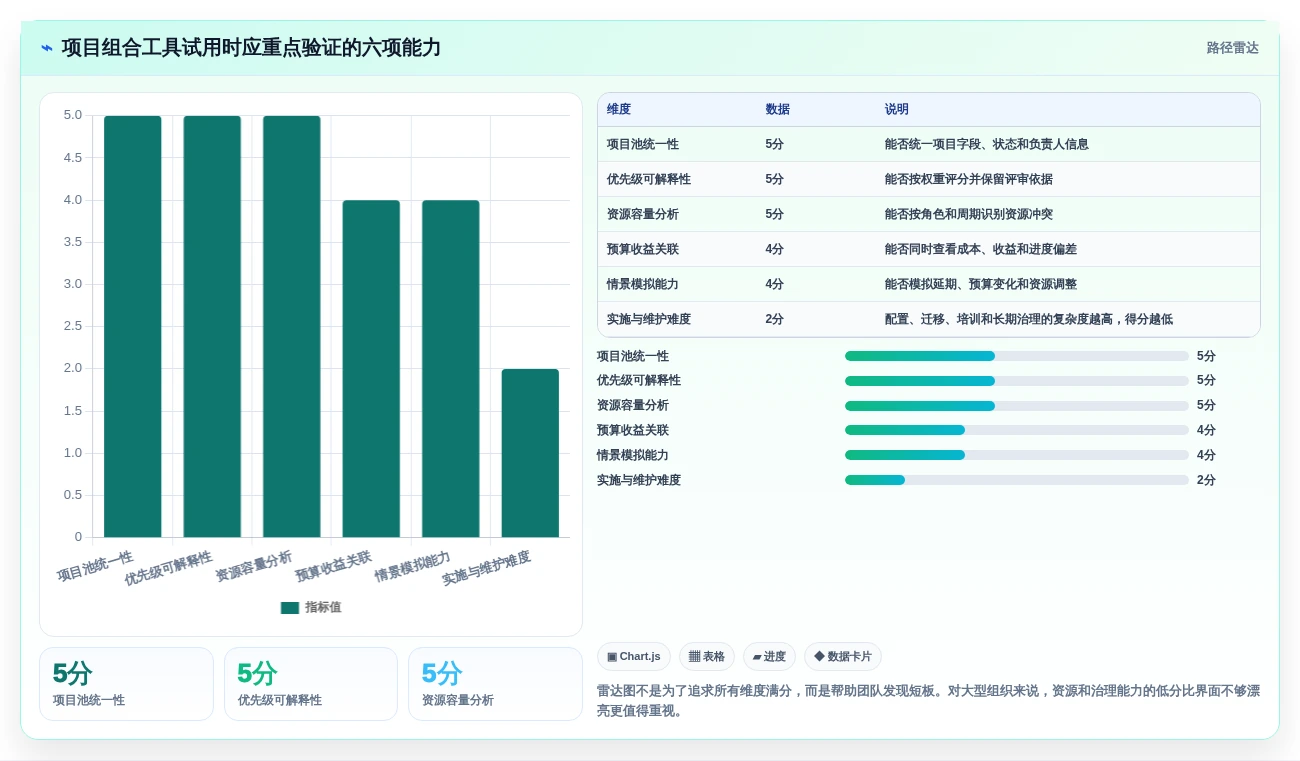1300x761 pixels.
Task: Click the 情景模拟能力 bar in chart
Action: point(451,369)
